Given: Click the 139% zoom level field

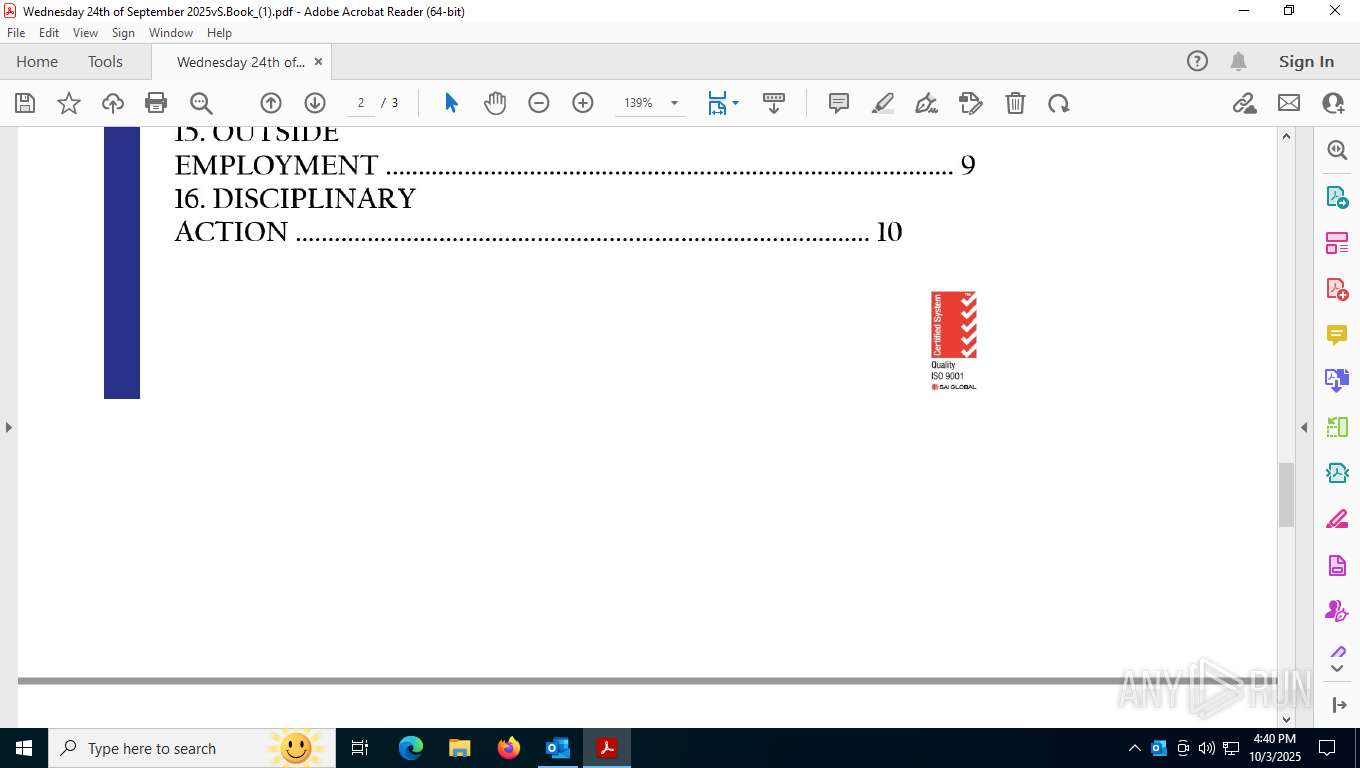Looking at the screenshot, I should click(639, 103).
